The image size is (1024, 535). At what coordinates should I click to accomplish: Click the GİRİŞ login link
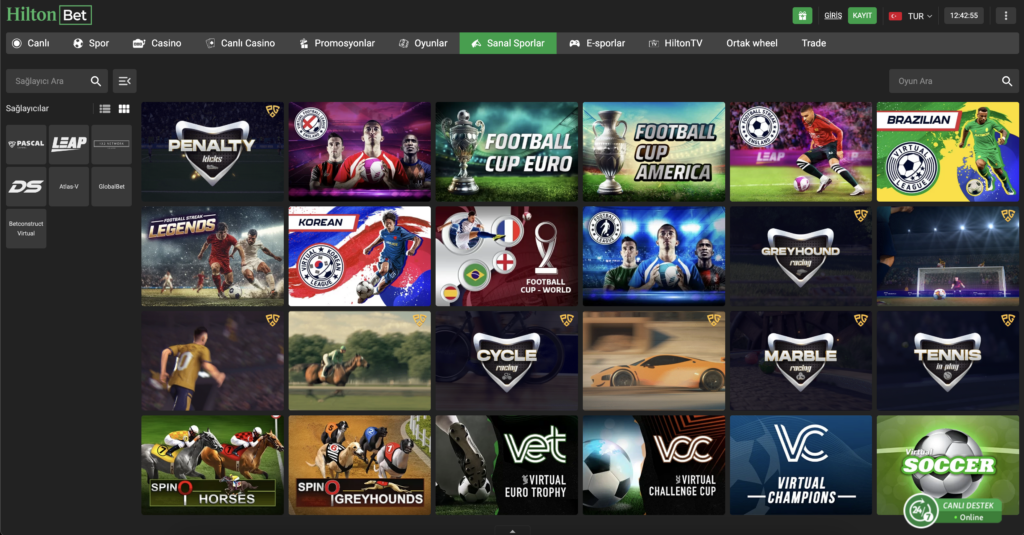(832, 16)
